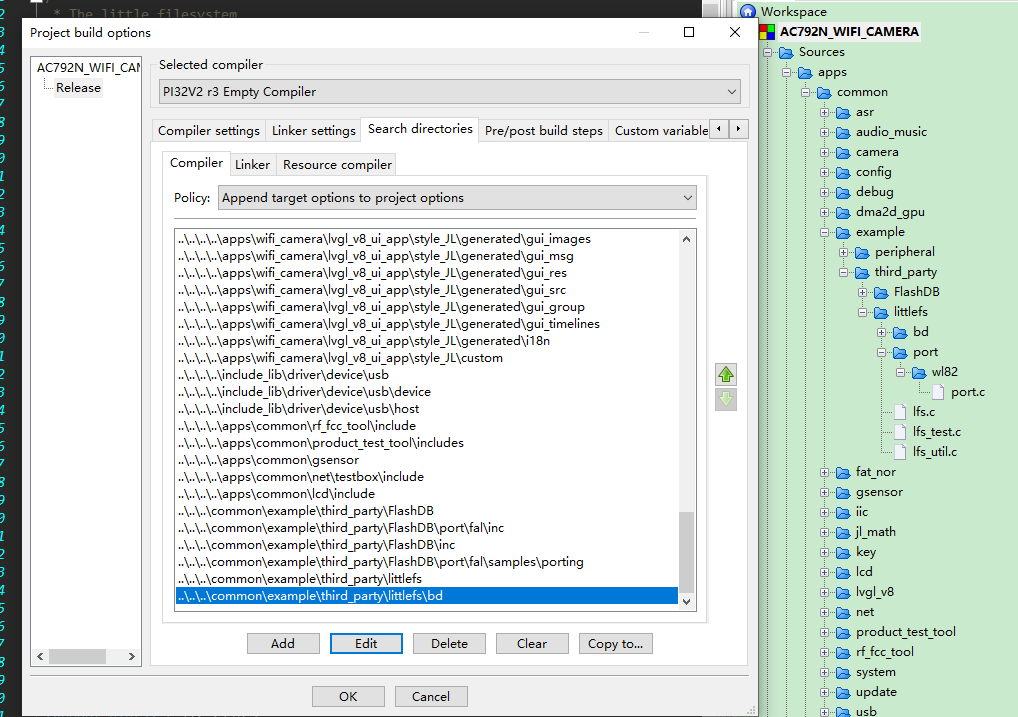Switch to Linker settings tab
This screenshot has width=1018, height=717.
click(x=314, y=131)
